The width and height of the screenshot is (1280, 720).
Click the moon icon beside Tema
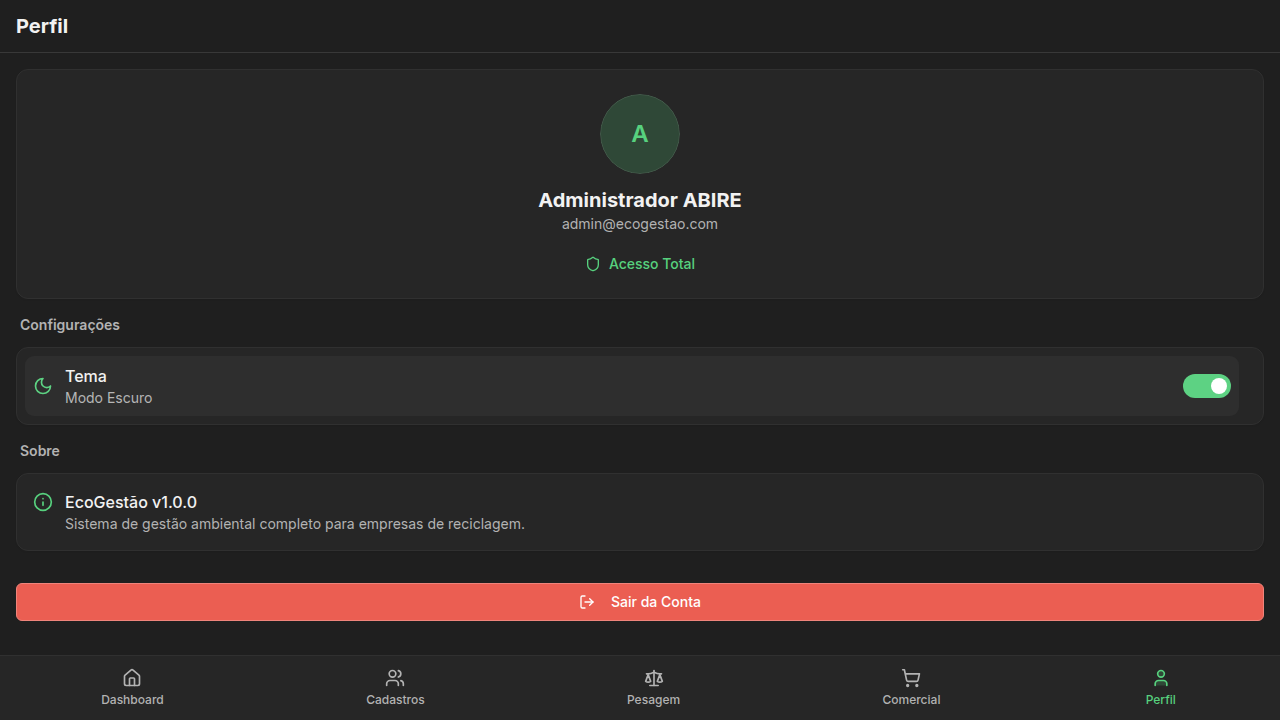43,386
